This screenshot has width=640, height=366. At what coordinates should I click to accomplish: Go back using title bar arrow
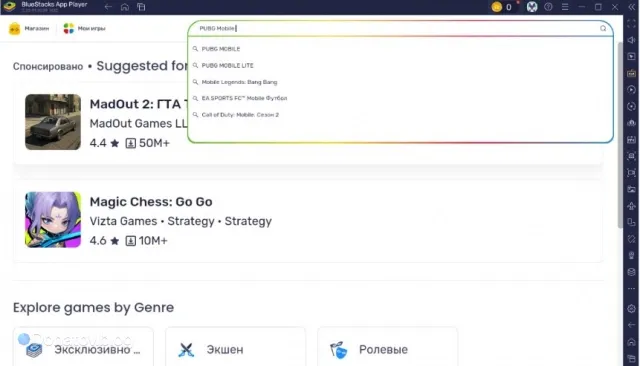click(x=108, y=7)
